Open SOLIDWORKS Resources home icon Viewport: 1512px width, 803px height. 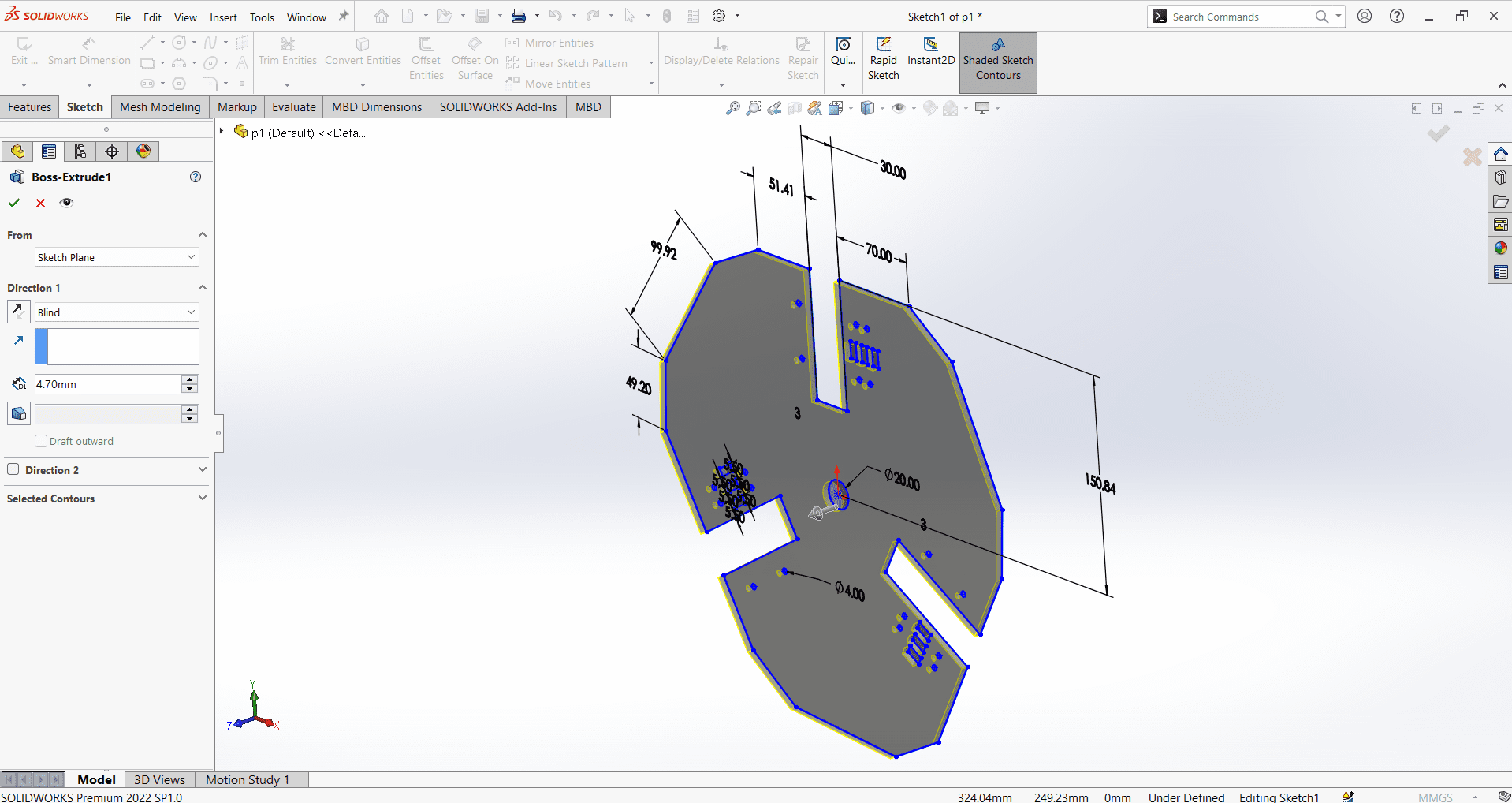1501,154
